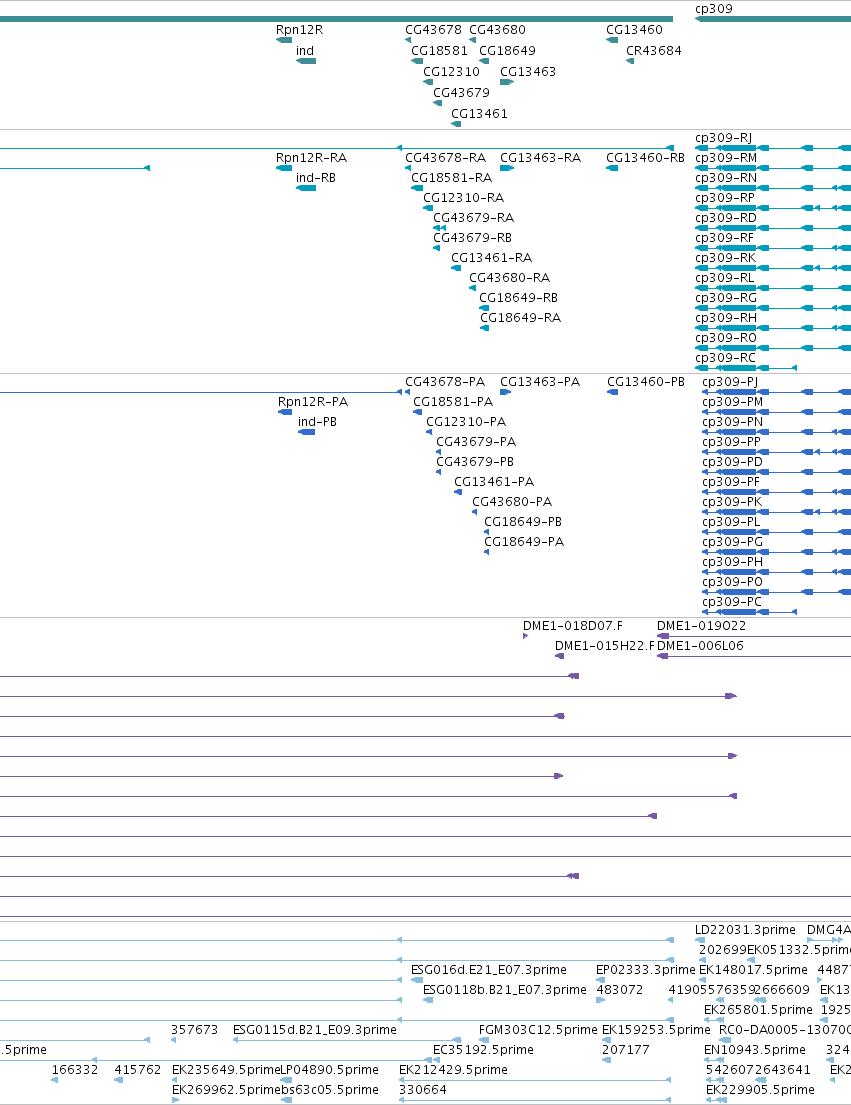Click EST EK212429.5prime
Screen dimensions: 851x1105
point(453,1070)
